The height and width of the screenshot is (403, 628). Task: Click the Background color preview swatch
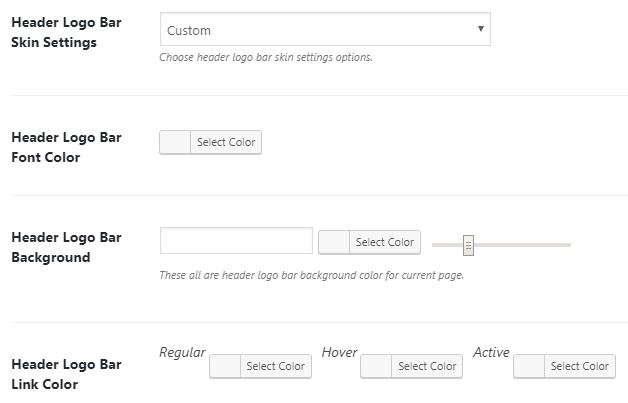334,242
